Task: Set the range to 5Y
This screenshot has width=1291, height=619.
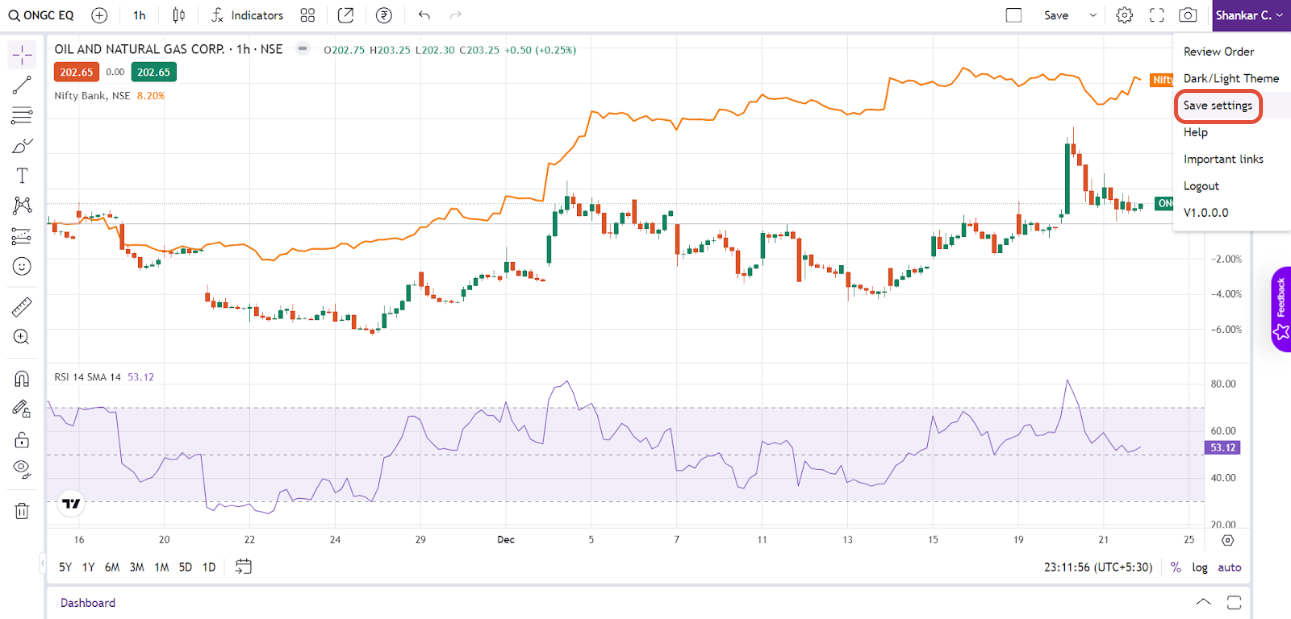Action: (65, 567)
